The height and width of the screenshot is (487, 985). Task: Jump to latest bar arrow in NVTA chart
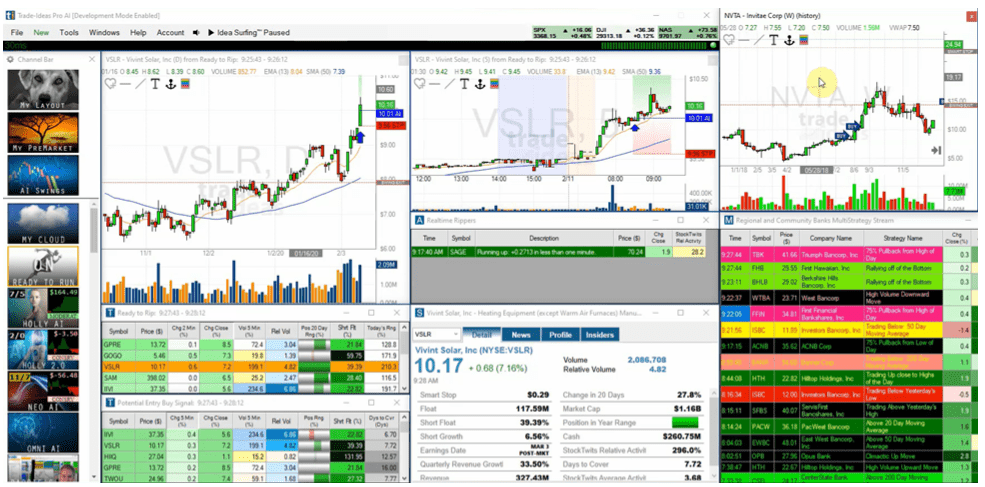click(936, 150)
